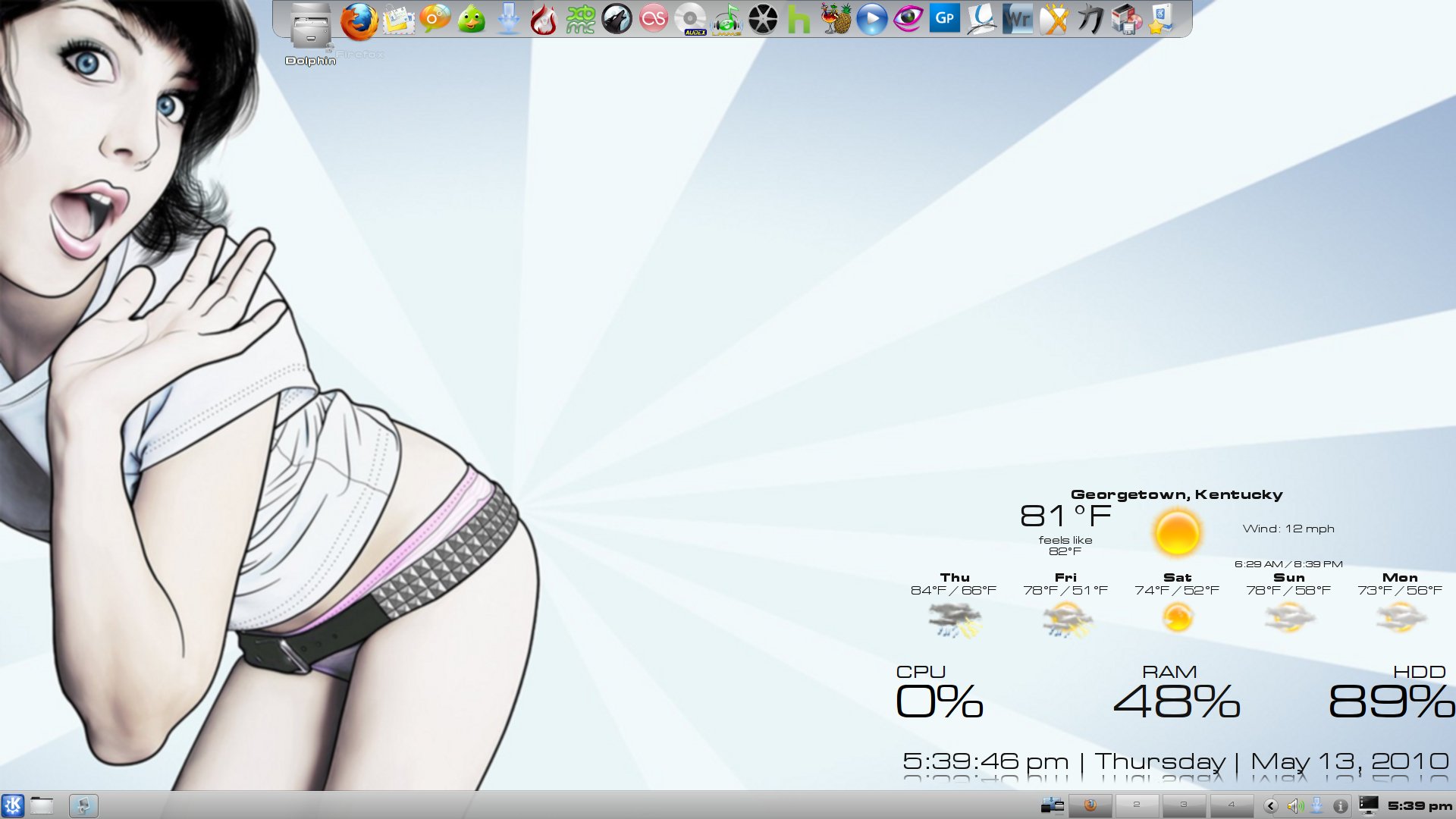
Task: Launch the green bird Adium-style chat icon
Action: pyautogui.click(x=472, y=19)
